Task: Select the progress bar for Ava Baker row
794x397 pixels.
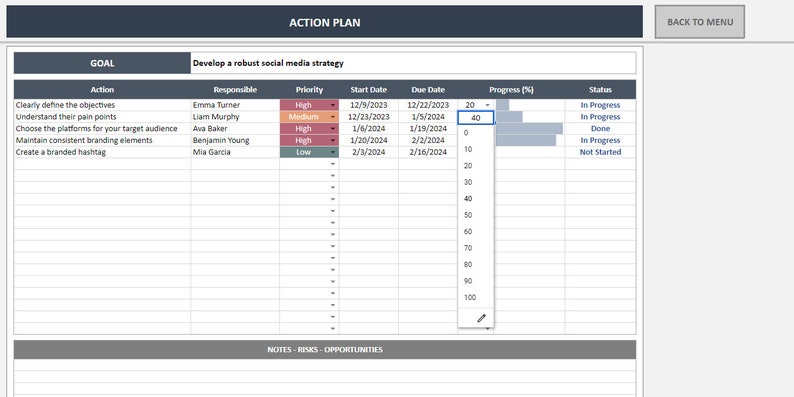Action: [529, 129]
